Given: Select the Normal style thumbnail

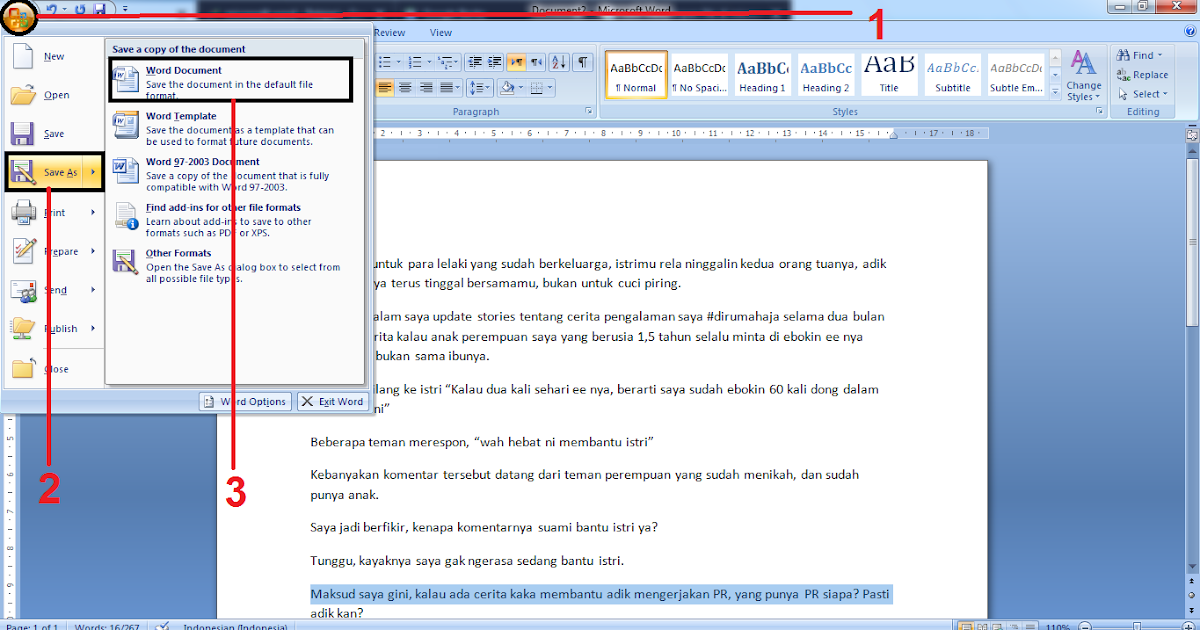Looking at the screenshot, I should tap(637, 73).
